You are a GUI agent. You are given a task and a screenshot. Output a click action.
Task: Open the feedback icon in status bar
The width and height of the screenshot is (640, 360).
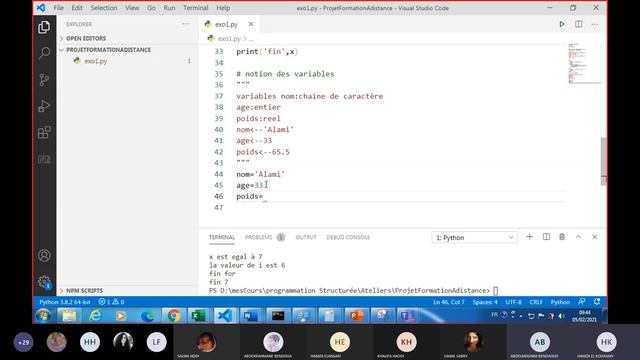click(582, 302)
